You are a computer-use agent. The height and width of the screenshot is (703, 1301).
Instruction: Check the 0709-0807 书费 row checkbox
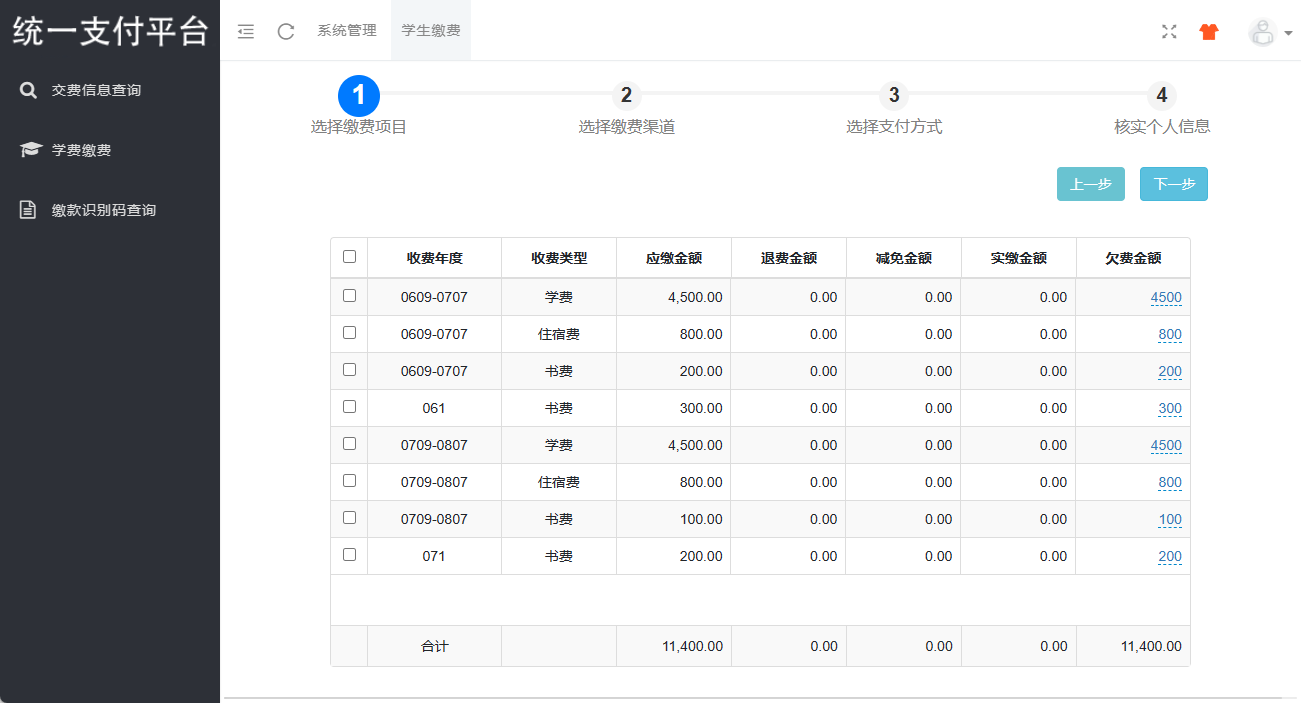349,518
